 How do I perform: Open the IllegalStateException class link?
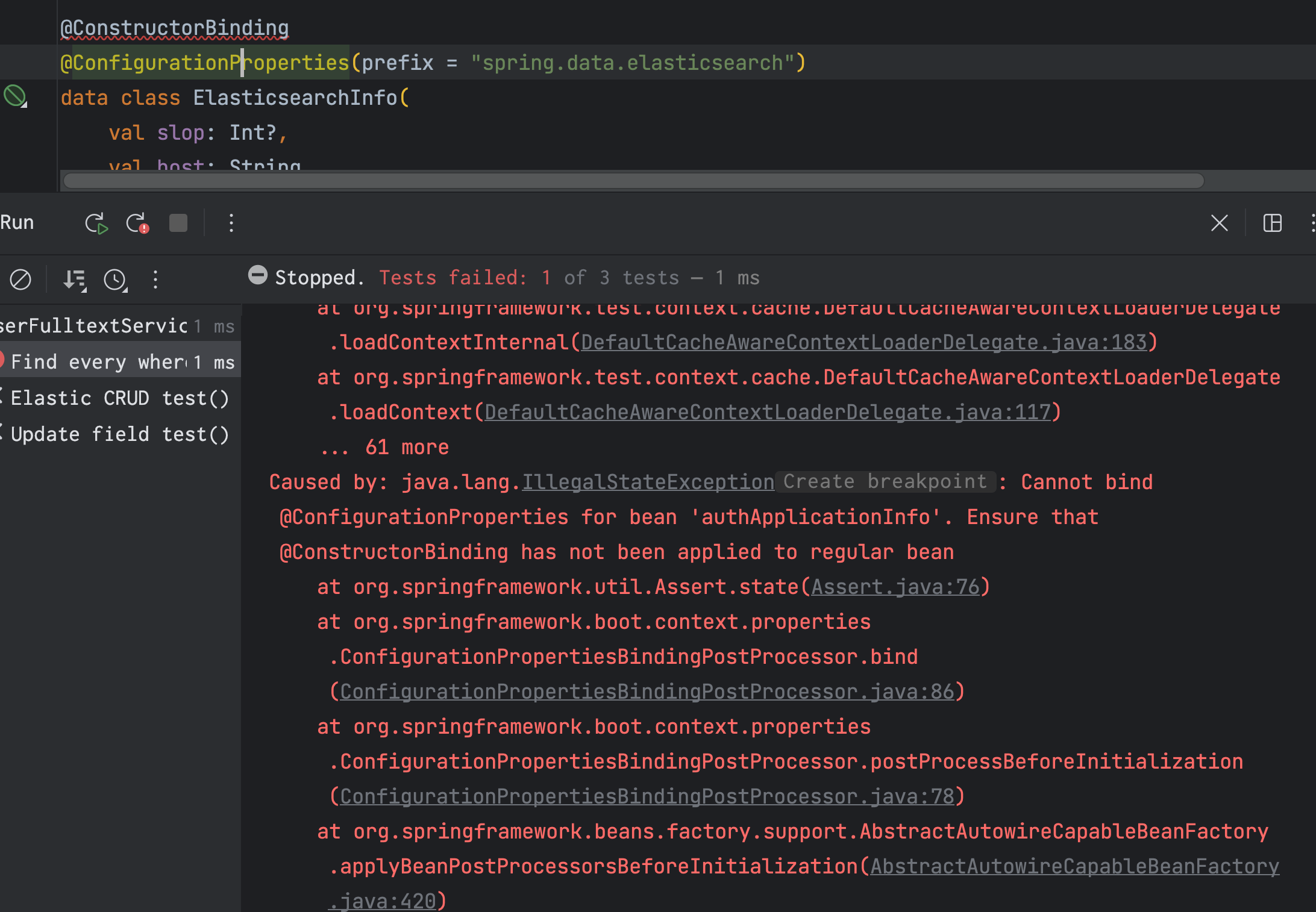coord(648,483)
